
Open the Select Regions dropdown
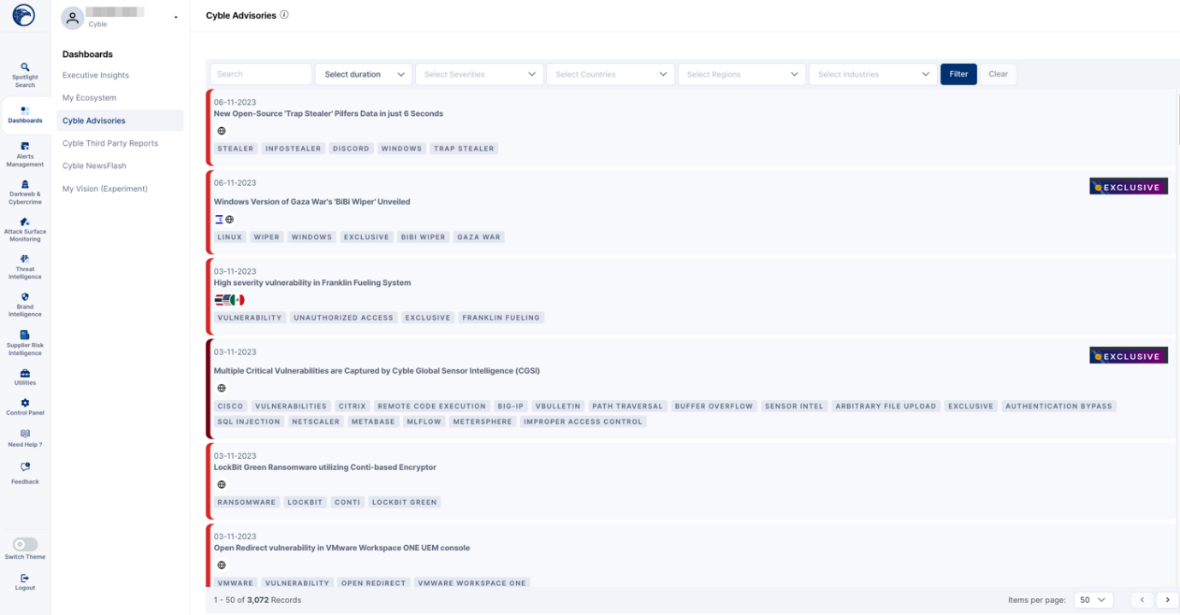pos(741,75)
